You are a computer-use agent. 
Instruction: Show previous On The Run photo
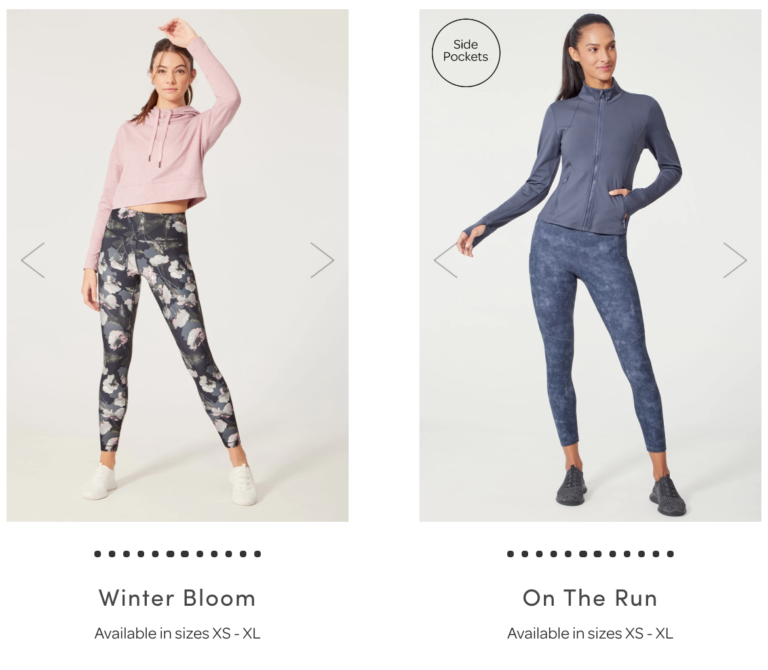point(446,260)
